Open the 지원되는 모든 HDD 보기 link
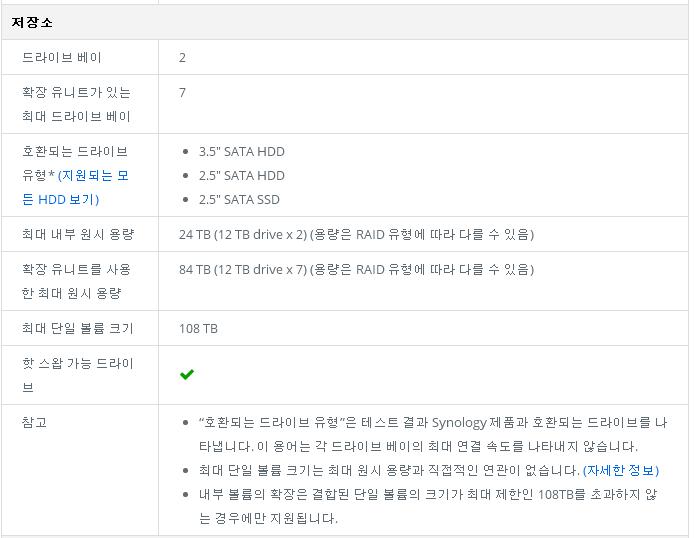694x538 pixels. tap(75, 188)
